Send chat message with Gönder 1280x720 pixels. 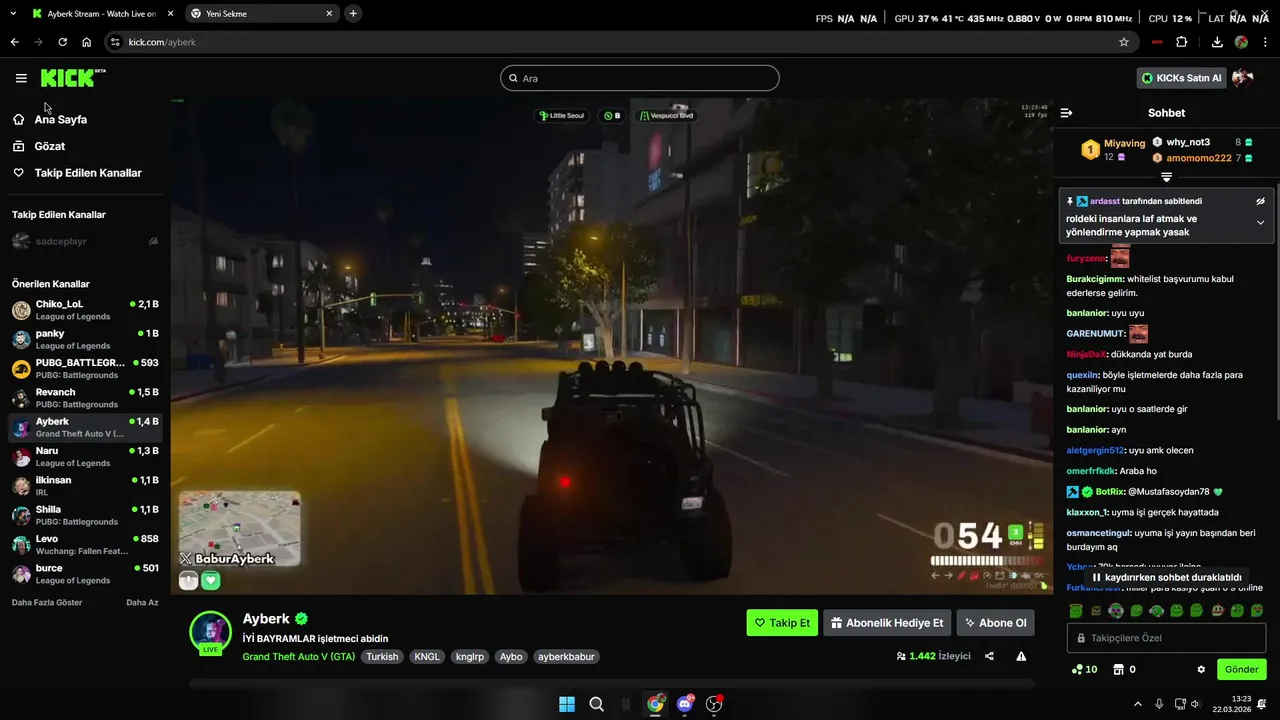(x=1242, y=669)
